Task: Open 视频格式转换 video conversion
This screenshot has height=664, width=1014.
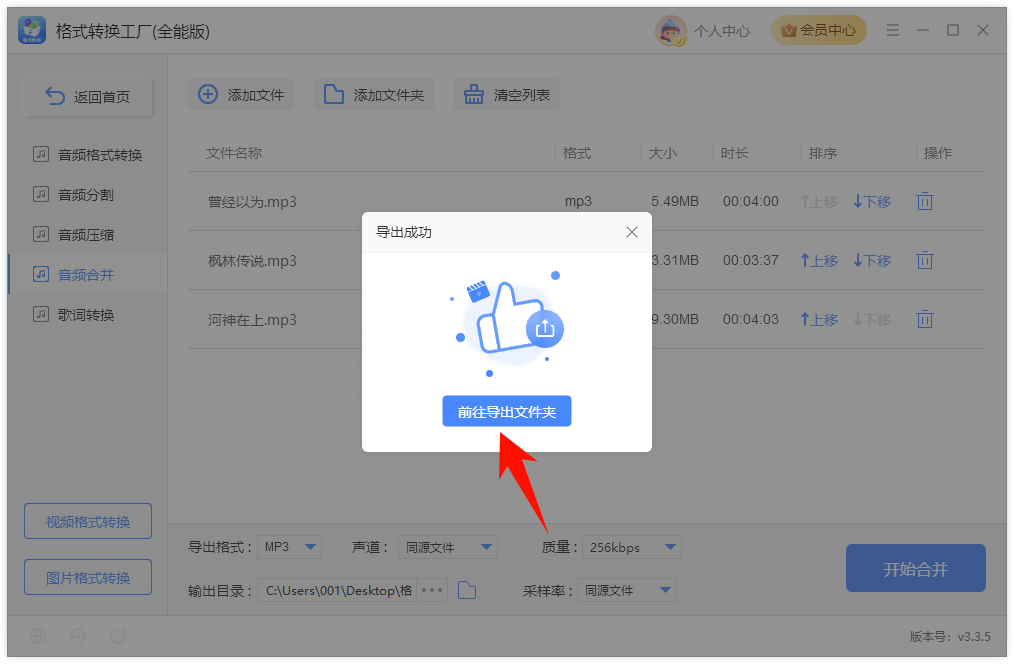Action: [88, 521]
